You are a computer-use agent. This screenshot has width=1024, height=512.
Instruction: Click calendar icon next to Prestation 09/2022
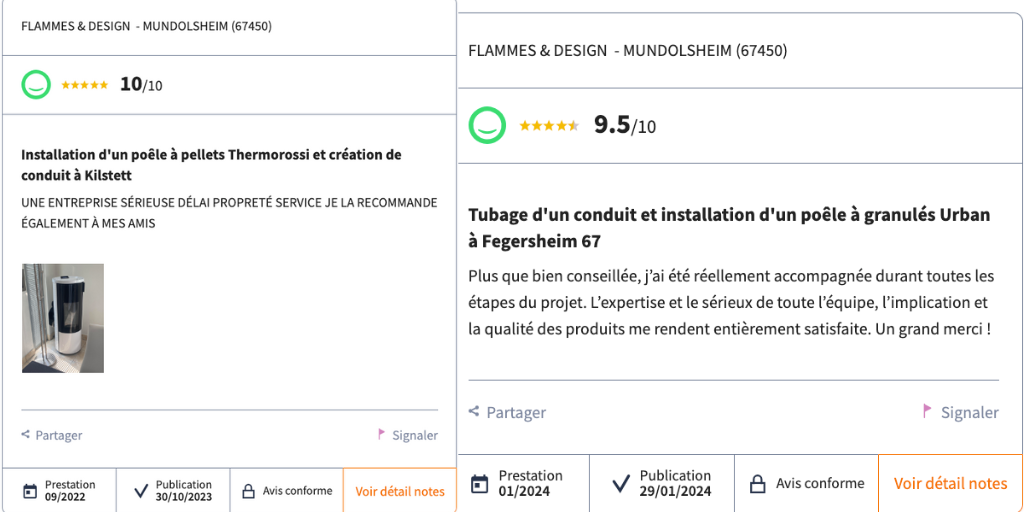[x=30, y=491]
